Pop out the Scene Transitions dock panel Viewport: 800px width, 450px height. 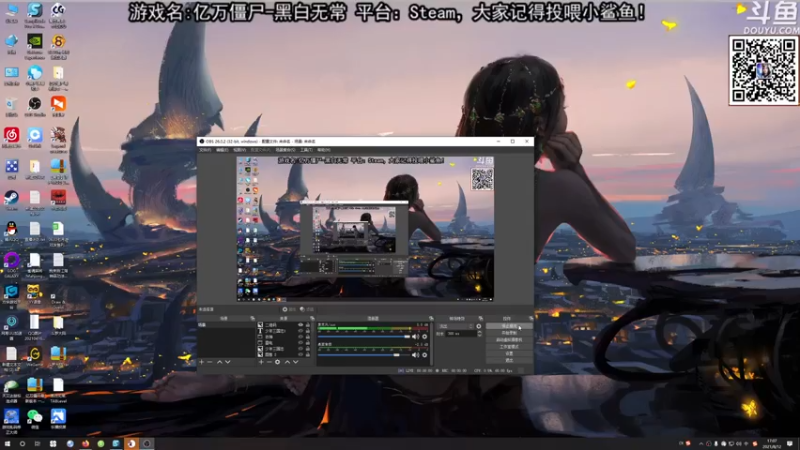[x=481, y=318]
